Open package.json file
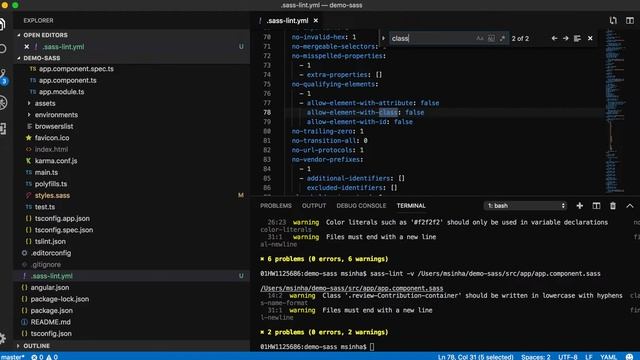The height and width of the screenshot is (360, 640). (51, 311)
